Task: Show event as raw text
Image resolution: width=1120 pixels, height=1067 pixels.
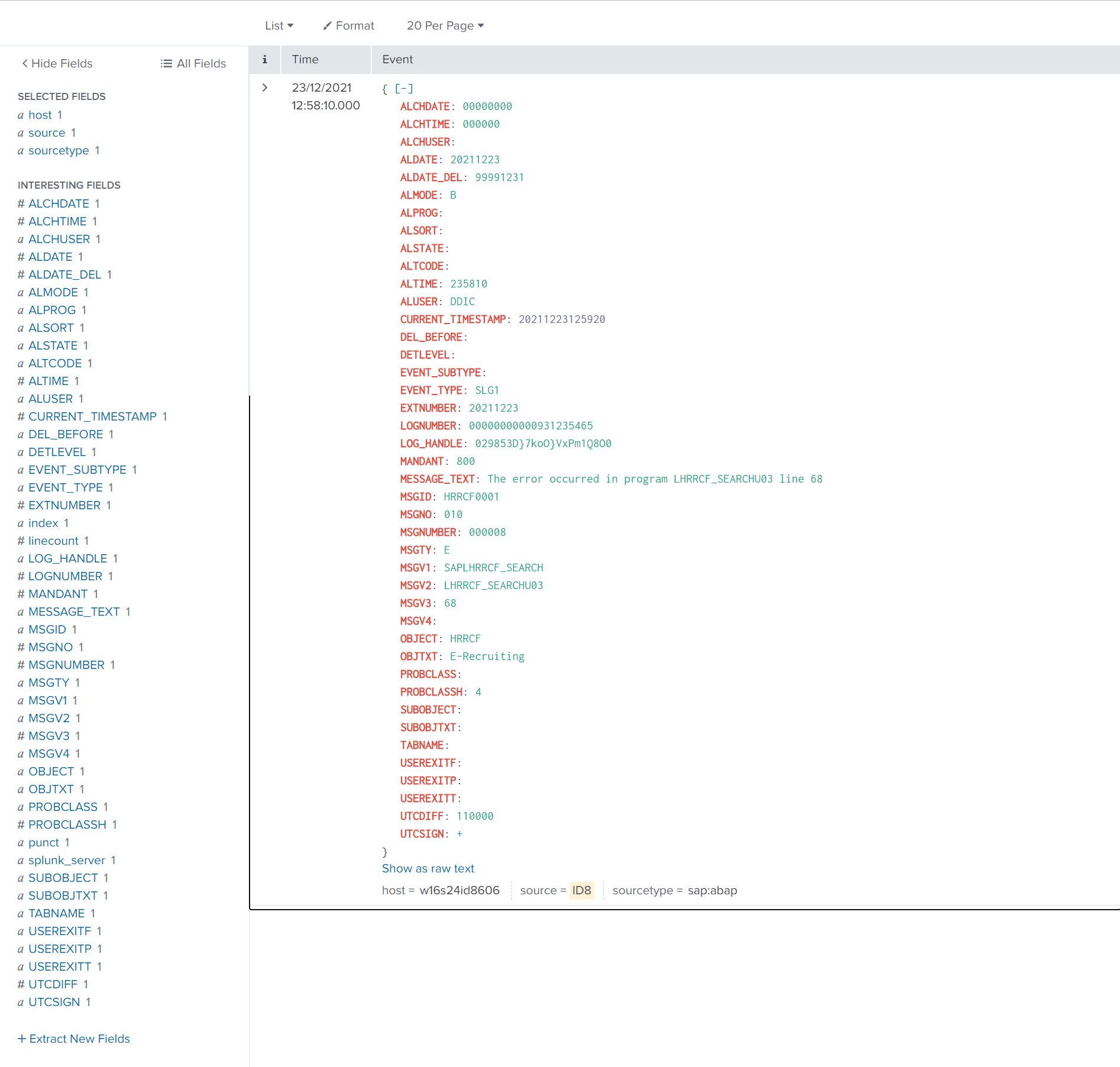Action: [428, 868]
